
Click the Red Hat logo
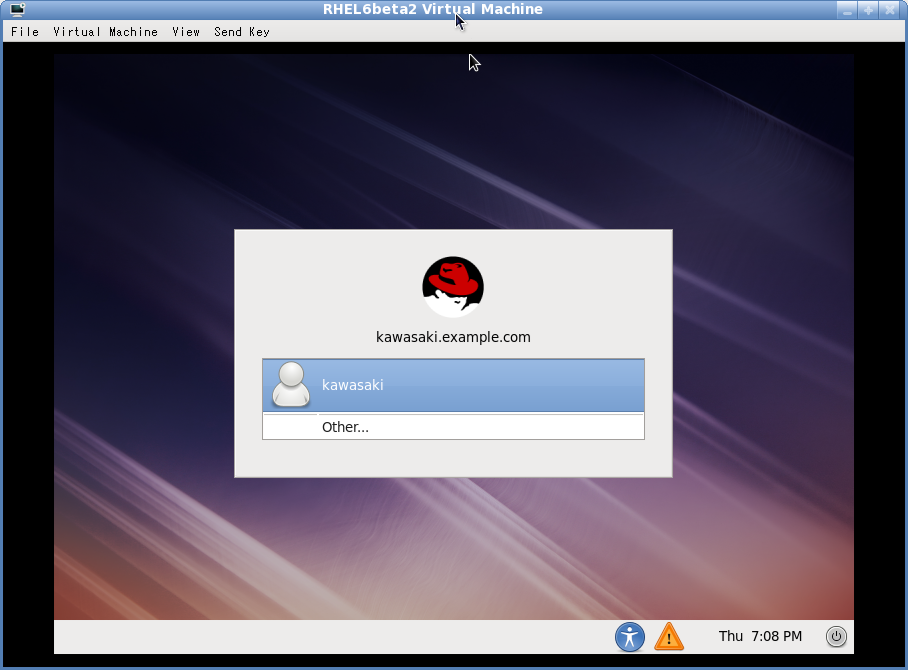click(453, 287)
